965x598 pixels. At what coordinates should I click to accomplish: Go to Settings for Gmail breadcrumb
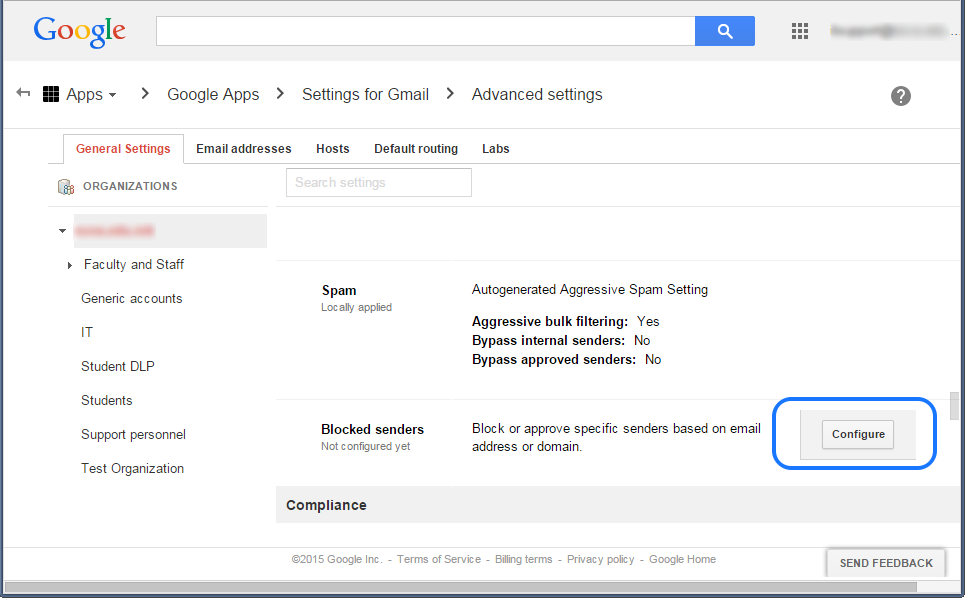coord(365,95)
